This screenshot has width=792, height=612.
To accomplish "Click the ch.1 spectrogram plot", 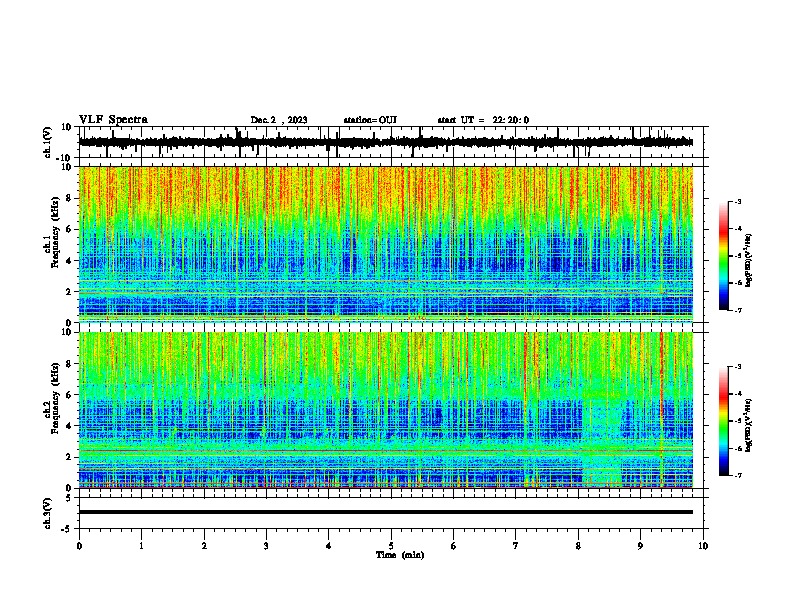I will pos(386,244).
